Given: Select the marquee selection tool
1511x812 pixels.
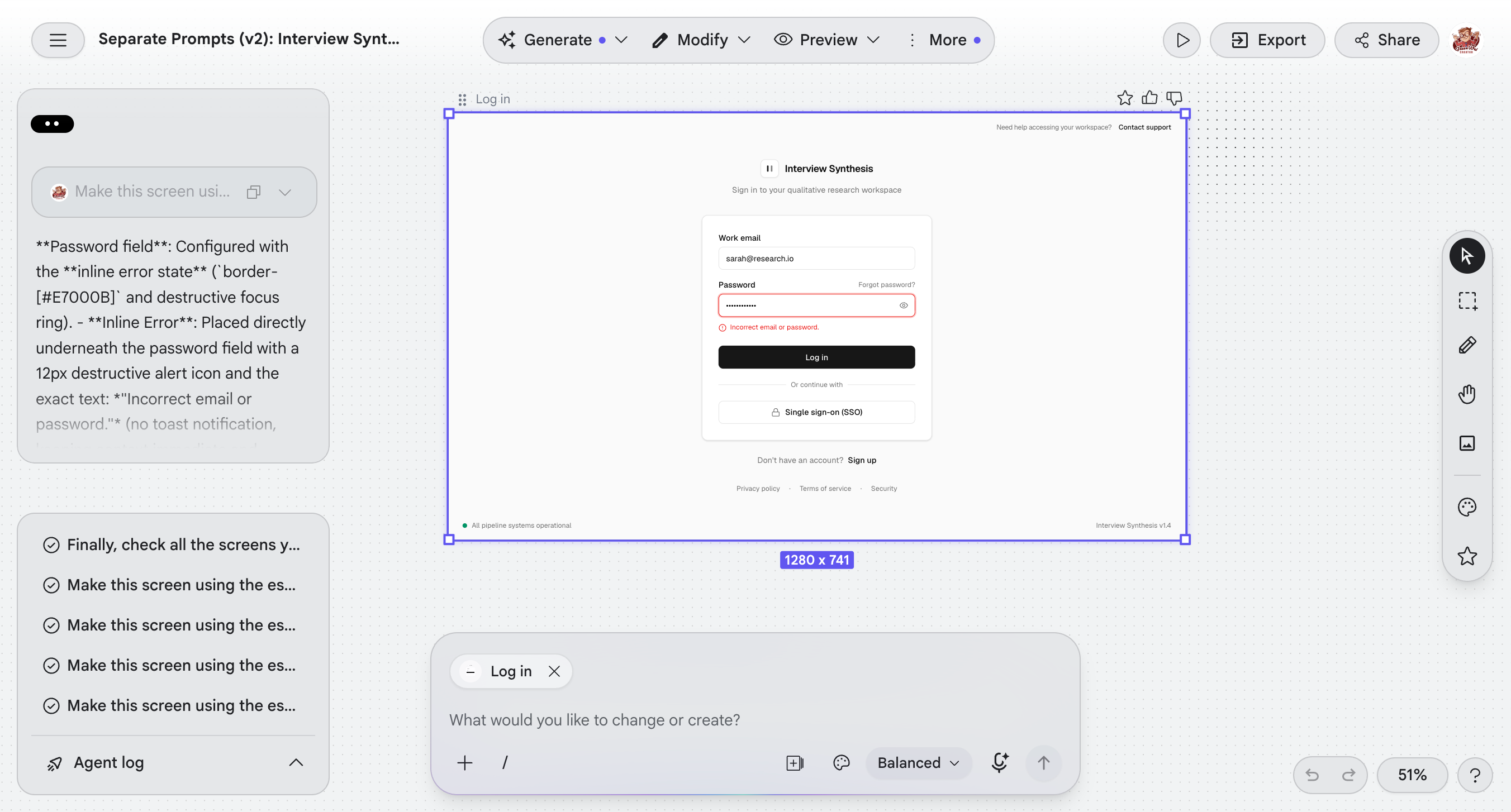Looking at the screenshot, I should [x=1467, y=301].
